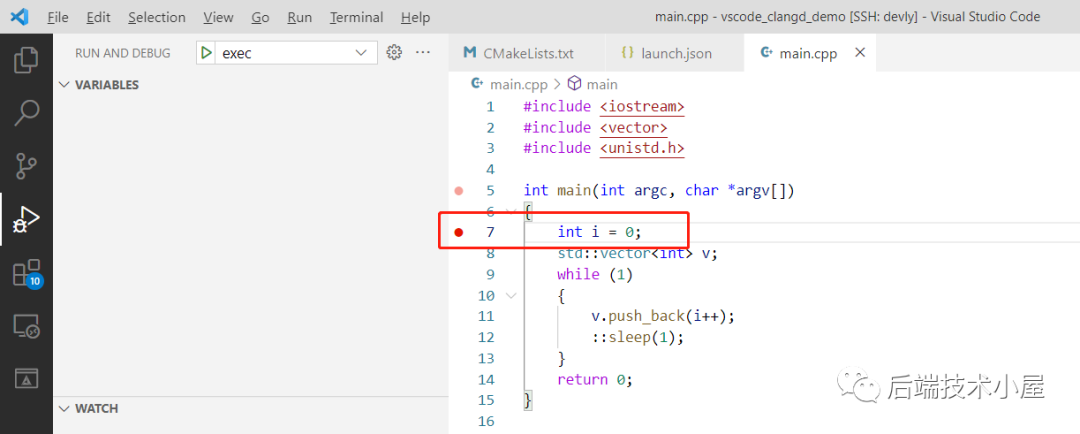Open the Explorer view in activity bar
The height and width of the screenshot is (434, 1080).
tap(26, 59)
